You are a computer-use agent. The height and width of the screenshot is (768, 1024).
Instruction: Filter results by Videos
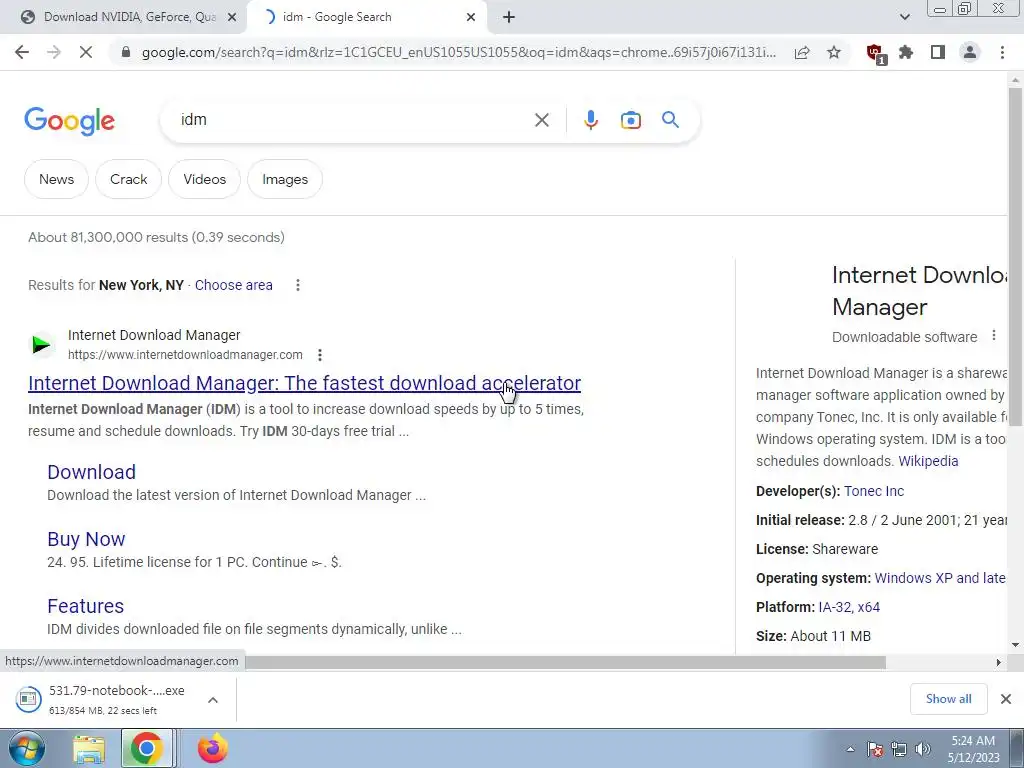[x=204, y=179]
